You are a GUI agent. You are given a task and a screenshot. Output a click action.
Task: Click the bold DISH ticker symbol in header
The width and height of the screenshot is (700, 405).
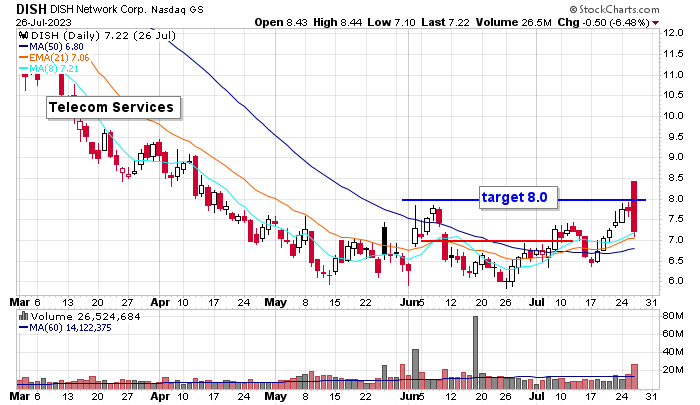31,9
